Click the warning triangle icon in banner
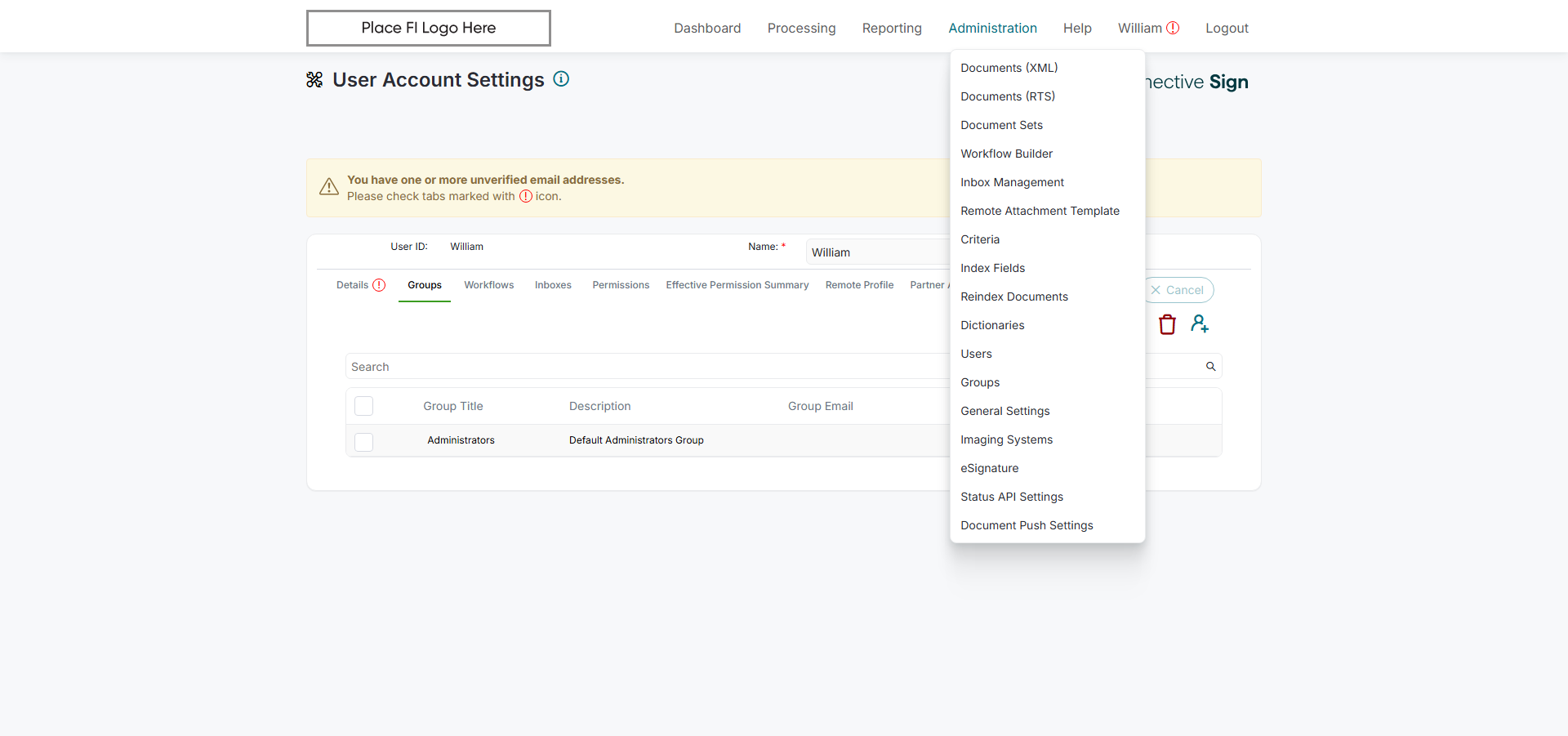This screenshot has width=1568, height=736. [x=329, y=187]
